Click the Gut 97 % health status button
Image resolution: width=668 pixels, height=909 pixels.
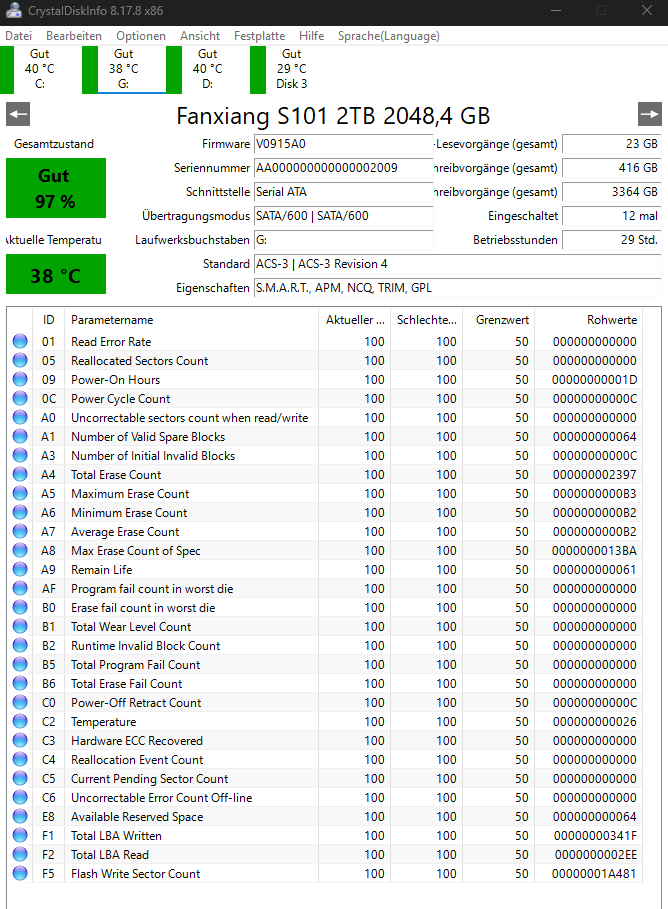tap(56, 188)
